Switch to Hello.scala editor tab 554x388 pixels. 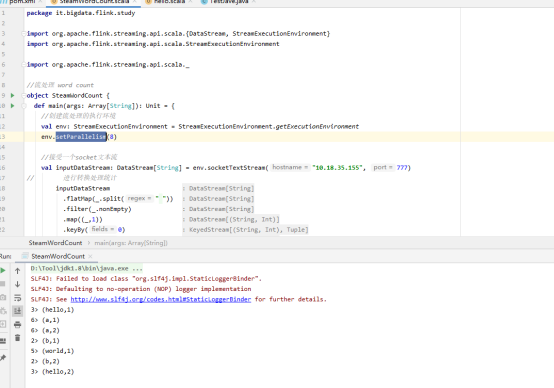pyautogui.click(x=169, y=2)
